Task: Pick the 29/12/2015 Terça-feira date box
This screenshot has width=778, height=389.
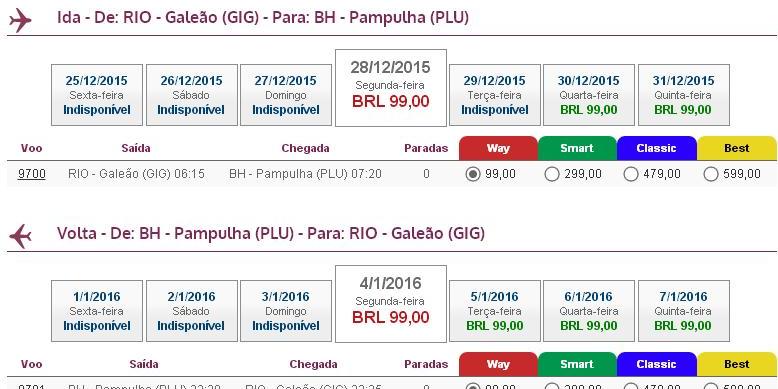Action: tap(495, 95)
